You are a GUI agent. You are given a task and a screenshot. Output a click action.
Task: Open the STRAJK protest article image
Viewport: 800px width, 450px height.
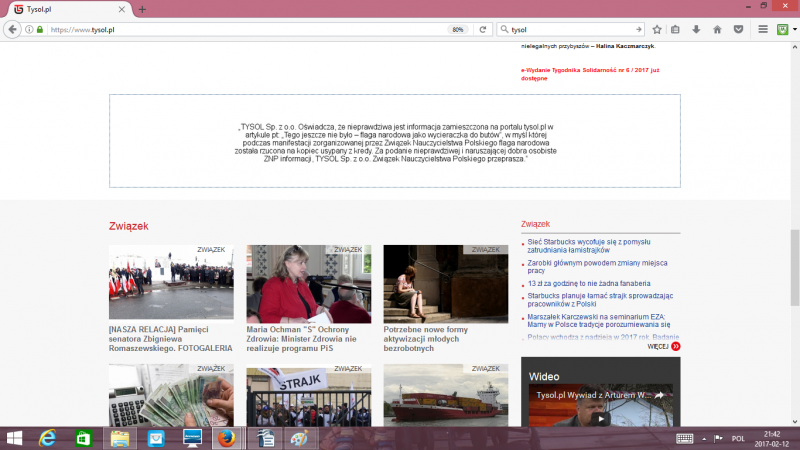pos(309,395)
